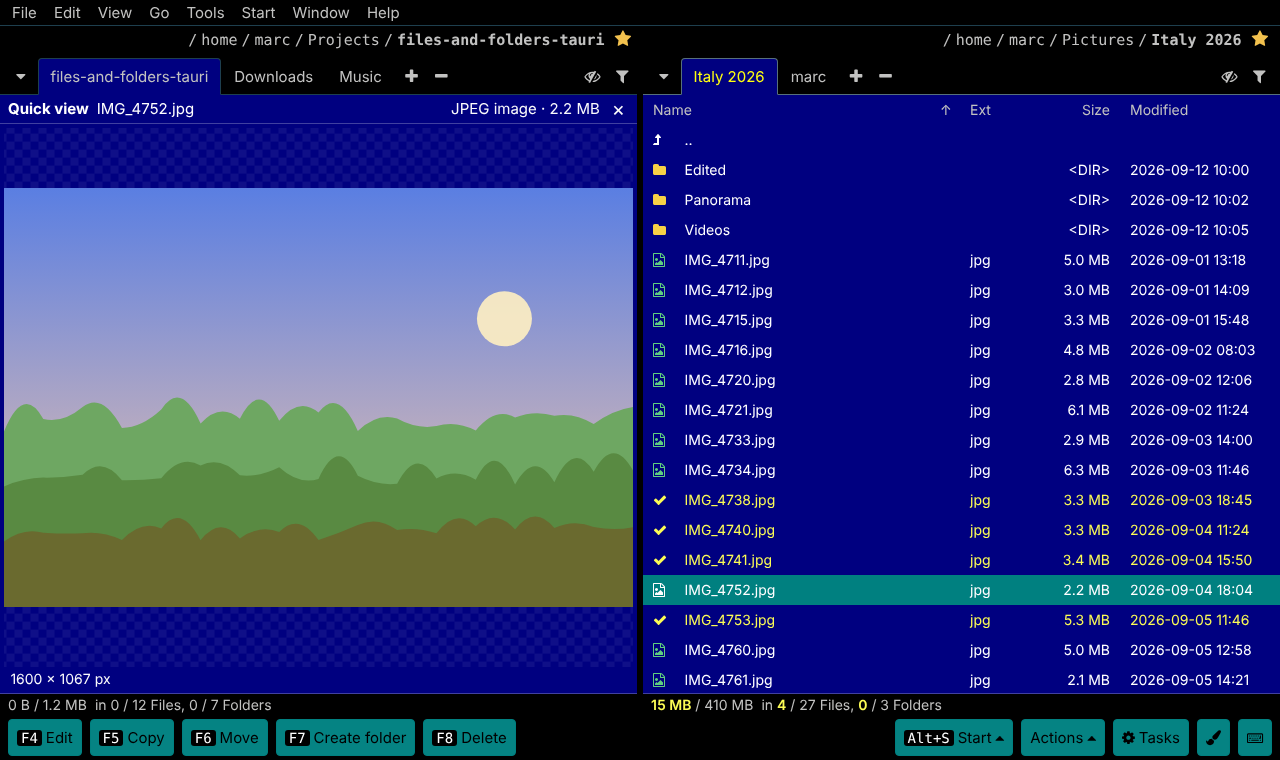Click F8 Delete button

(469, 738)
